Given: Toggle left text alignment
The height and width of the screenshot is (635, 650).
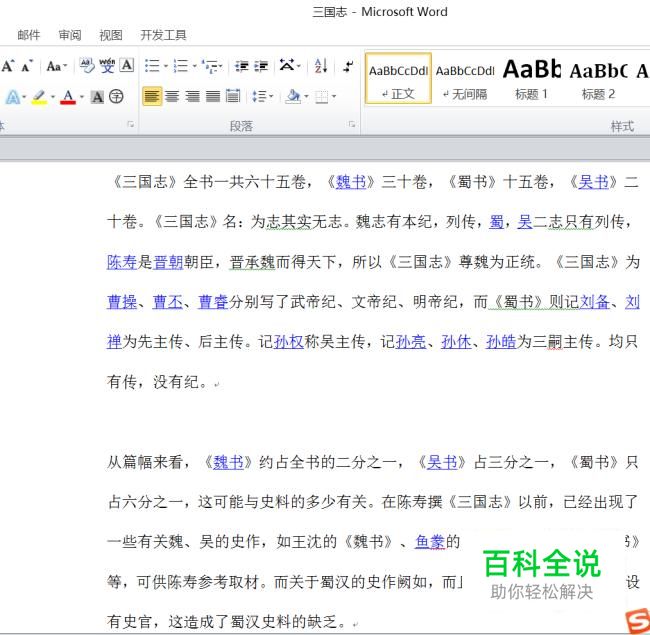Looking at the screenshot, I should tap(152, 97).
